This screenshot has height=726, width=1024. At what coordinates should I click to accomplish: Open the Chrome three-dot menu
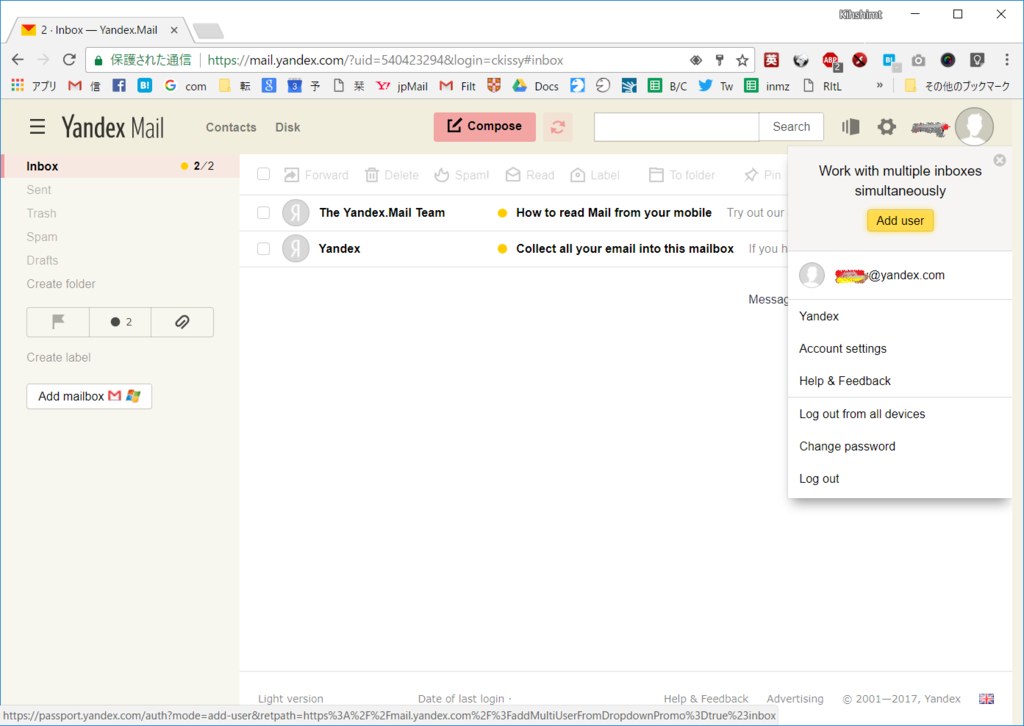pyautogui.click(x=1006, y=60)
